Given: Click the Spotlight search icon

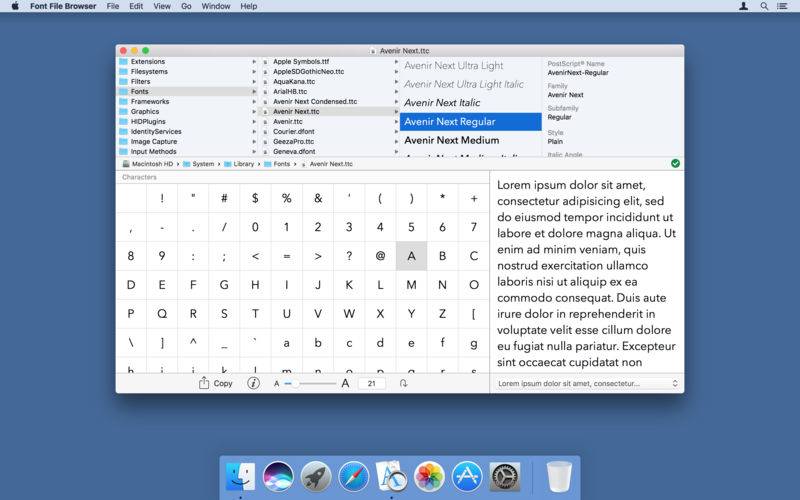Looking at the screenshot, I should click(764, 6).
